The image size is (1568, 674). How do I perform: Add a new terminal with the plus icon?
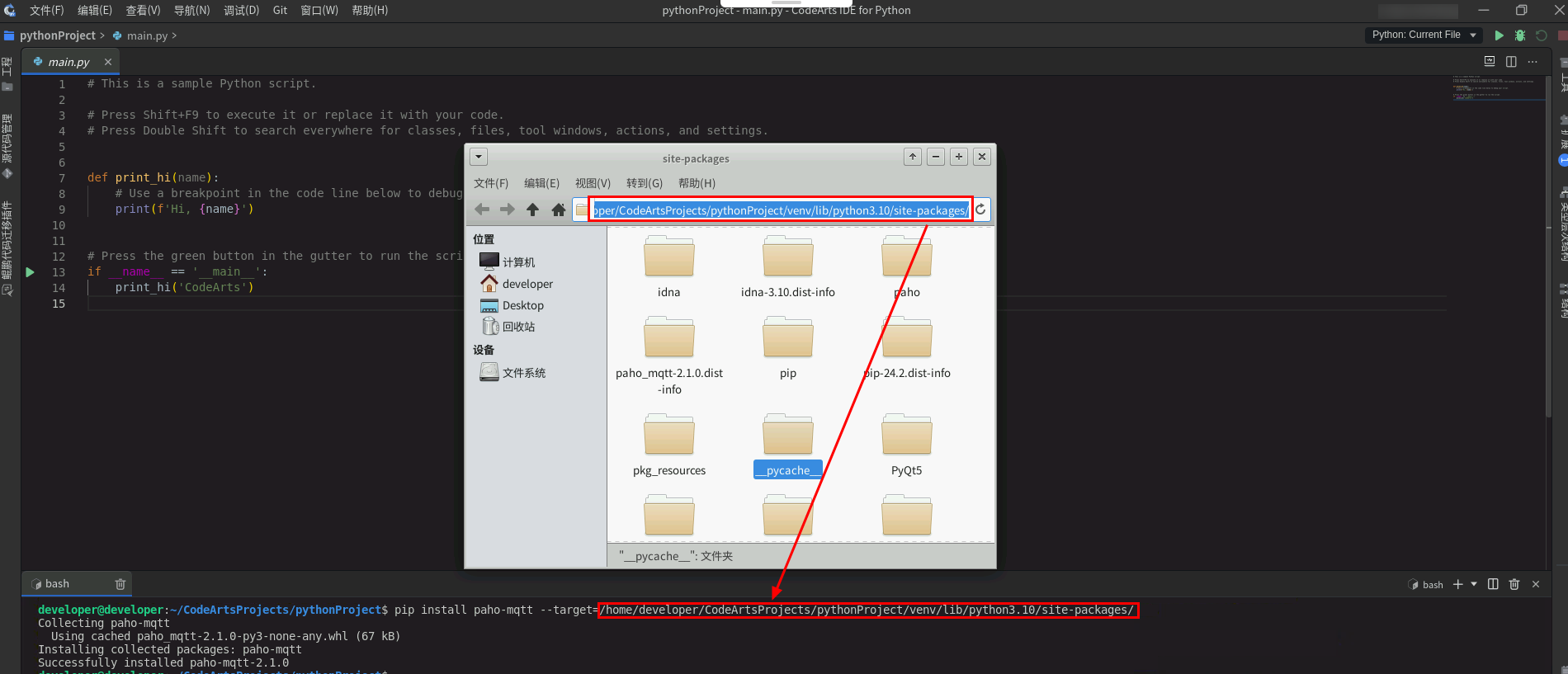point(1457,584)
